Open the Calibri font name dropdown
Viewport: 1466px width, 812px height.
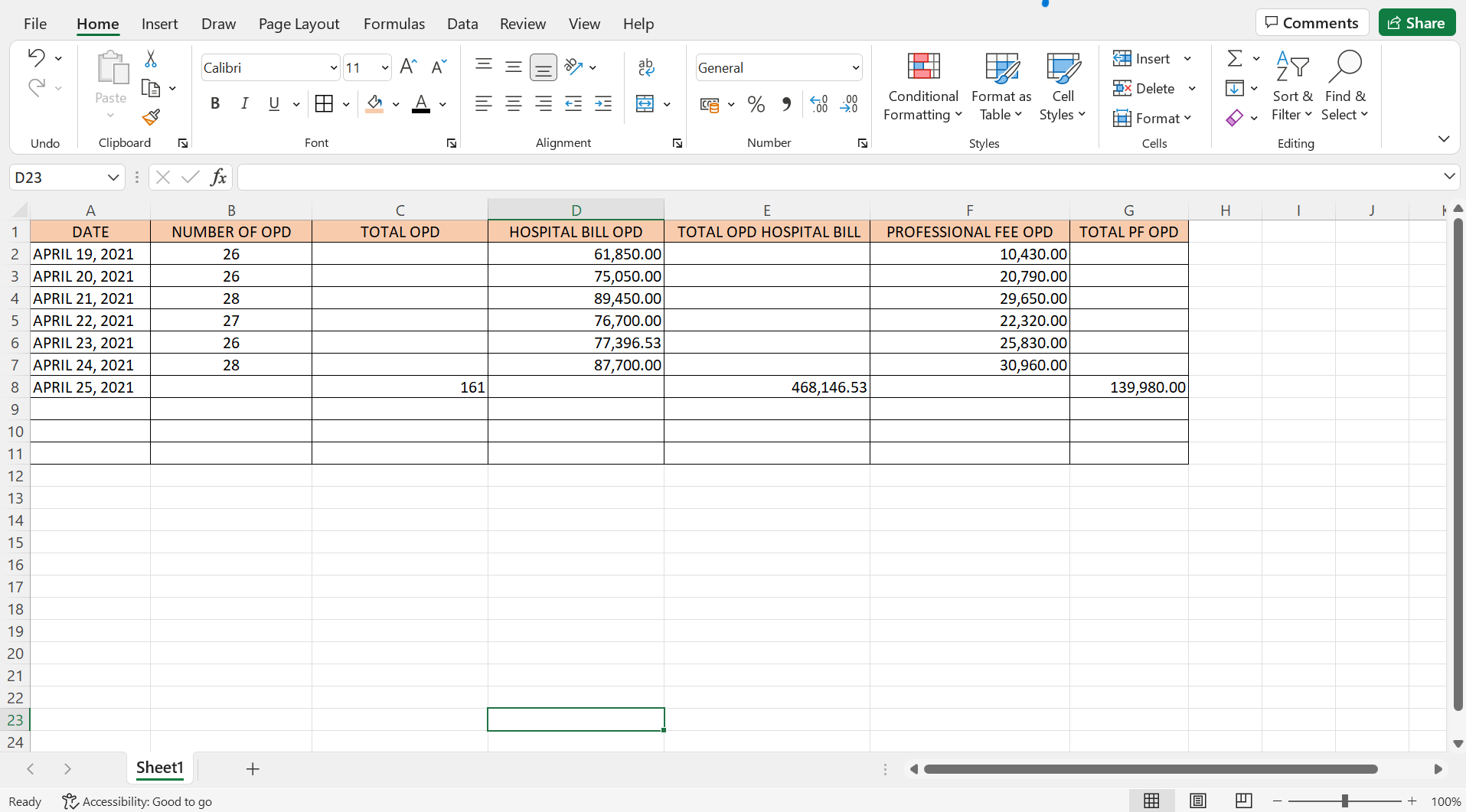coord(334,68)
